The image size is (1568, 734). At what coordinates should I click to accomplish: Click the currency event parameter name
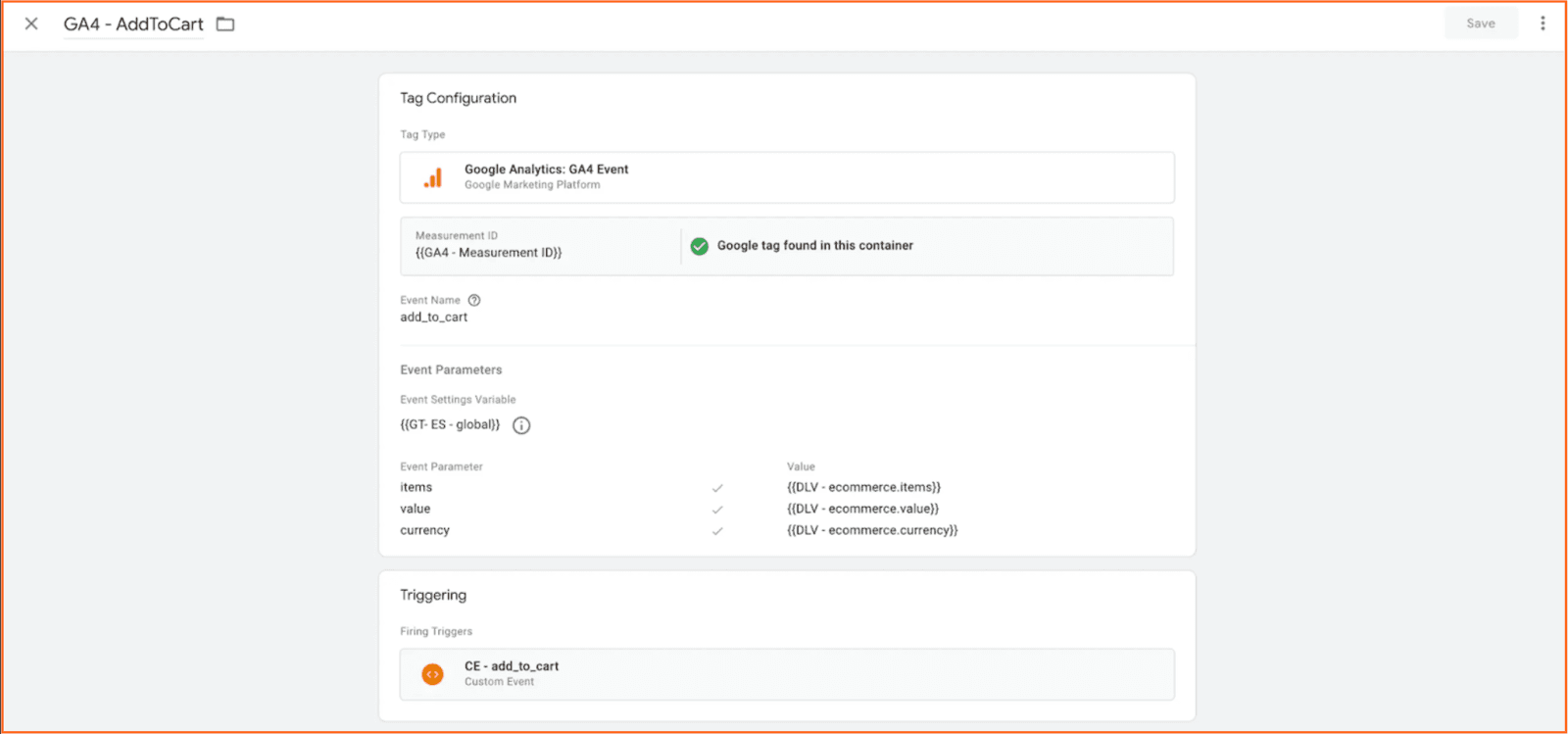(x=424, y=530)
